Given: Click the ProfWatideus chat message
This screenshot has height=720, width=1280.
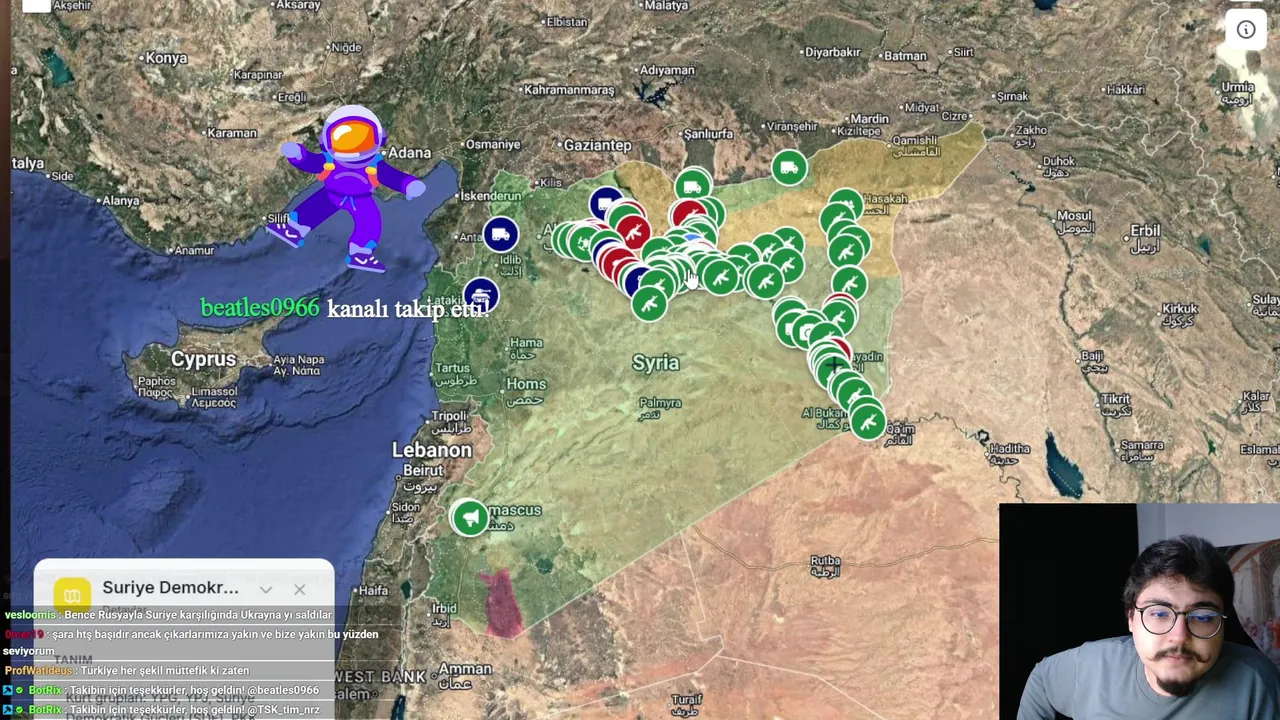Looking at the screenshot, I should pyautogui.click(x=127, y=670).
